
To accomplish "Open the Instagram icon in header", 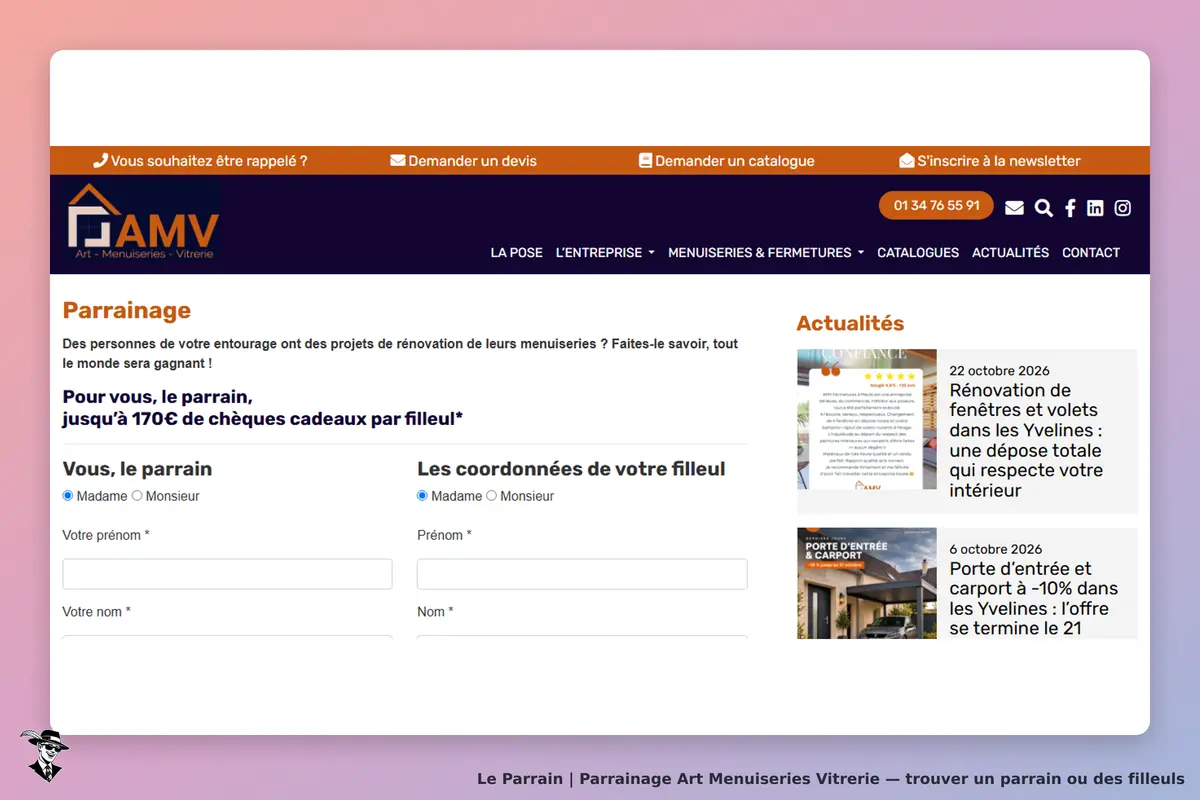I will [x=1123, y=208].
